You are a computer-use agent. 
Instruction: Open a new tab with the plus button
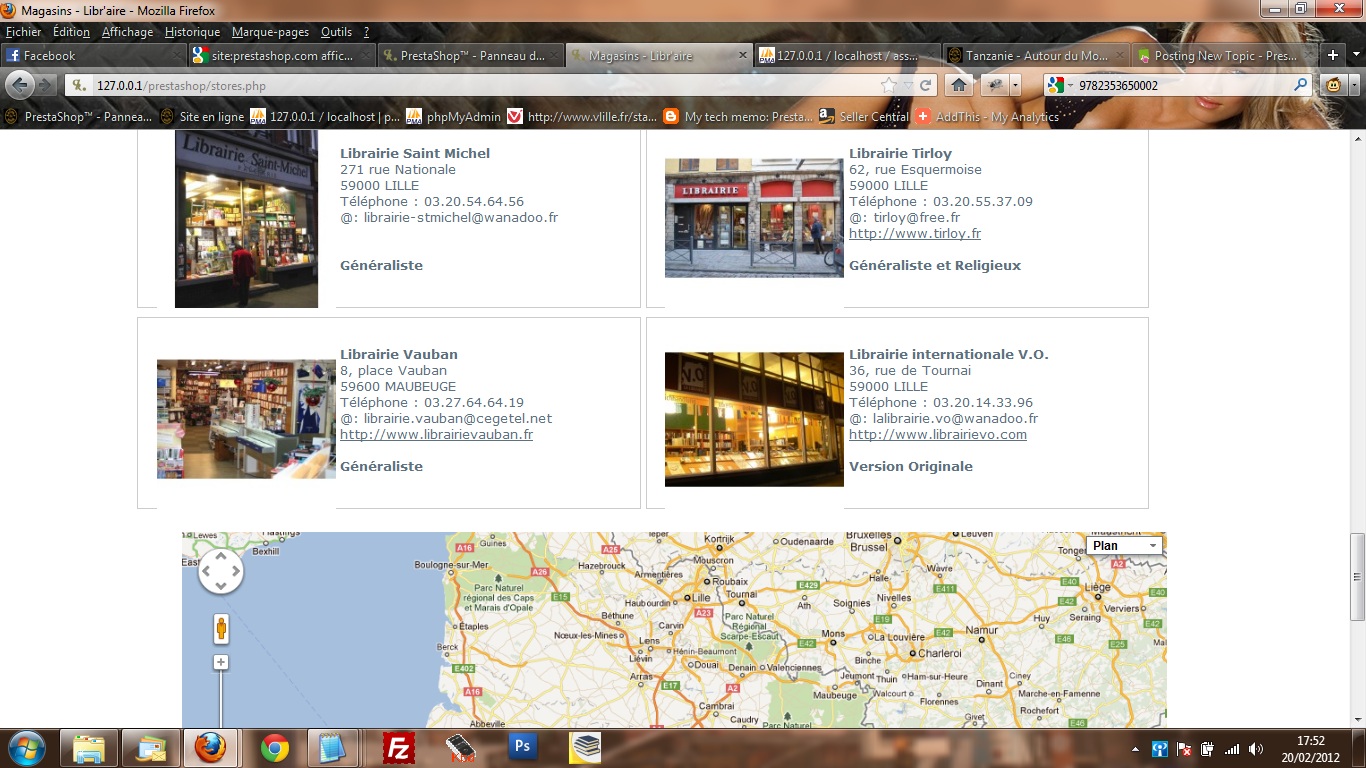coord(1333,56)
